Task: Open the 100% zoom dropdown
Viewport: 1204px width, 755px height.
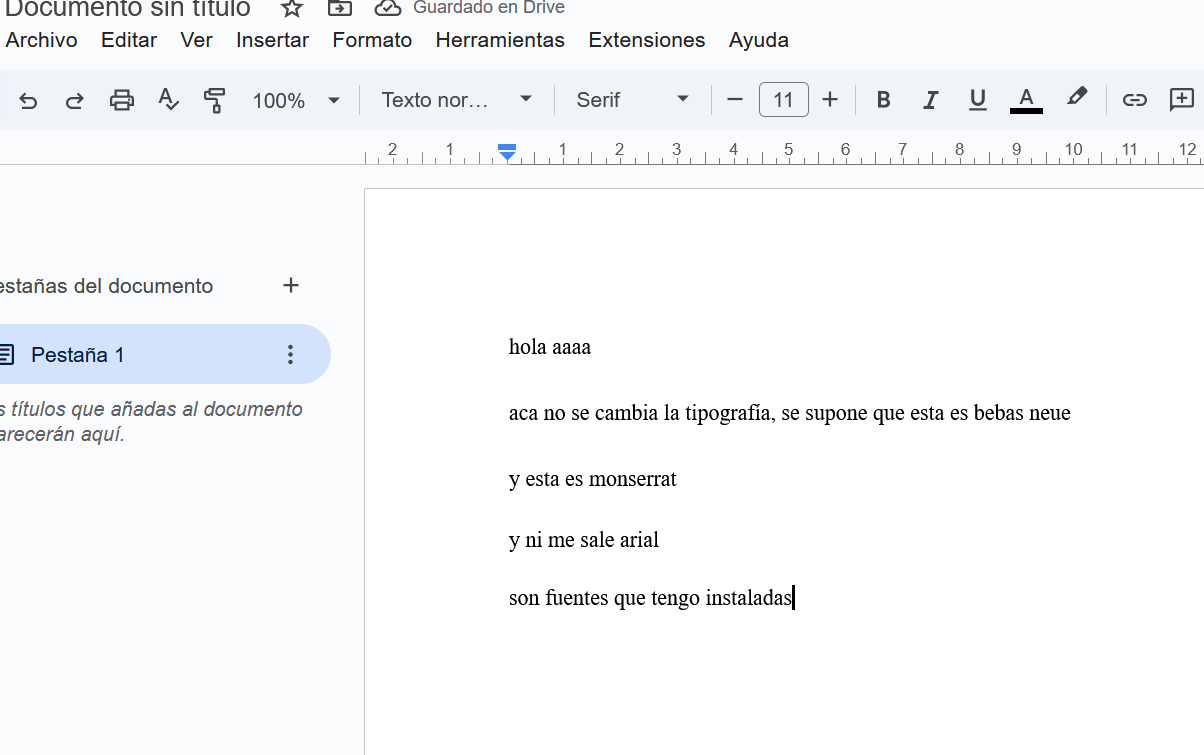Action: [x=296, y=100]
